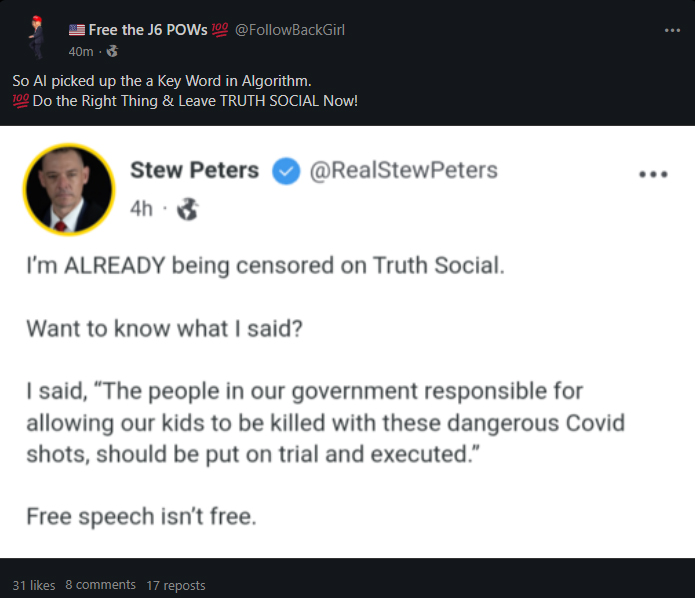Click the globe icon next to 4h
The image size is (695, 598).
click(187, 210)
